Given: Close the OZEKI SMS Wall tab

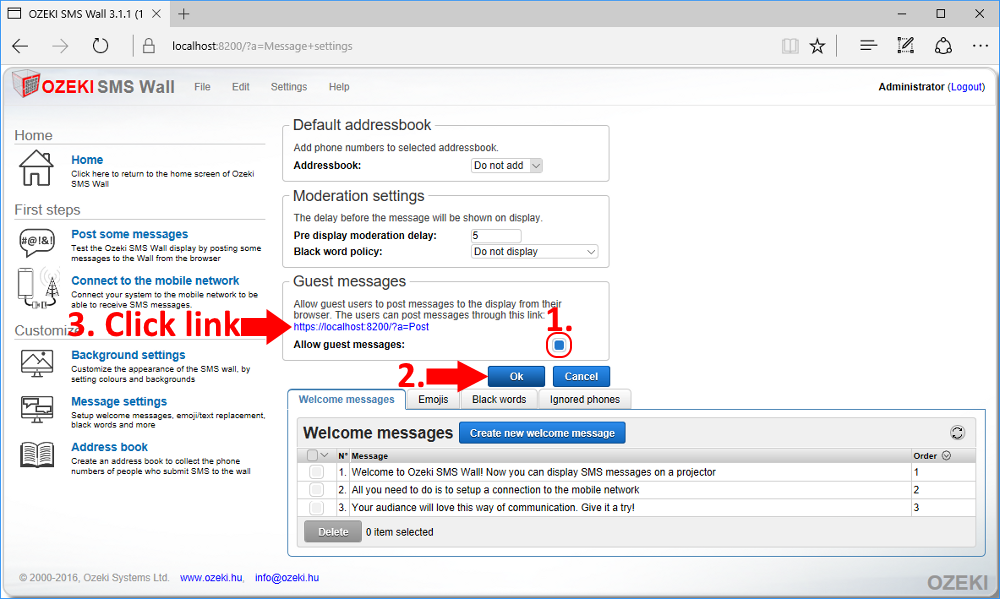Looking at the screenshot, I should click(157, 14).
